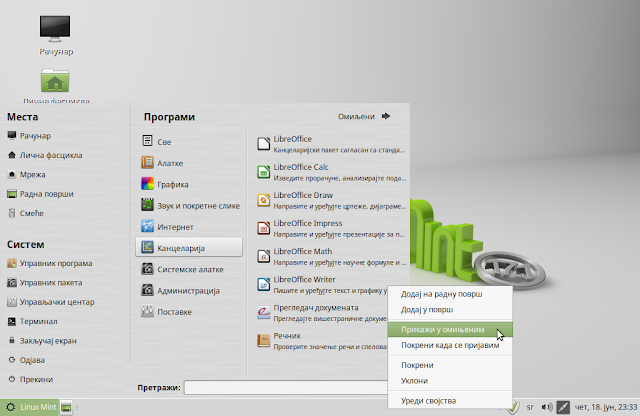The height and width of the screenshot is (416, 640).
Task: Select Закључај екран
Action: (x=42, y=340)
